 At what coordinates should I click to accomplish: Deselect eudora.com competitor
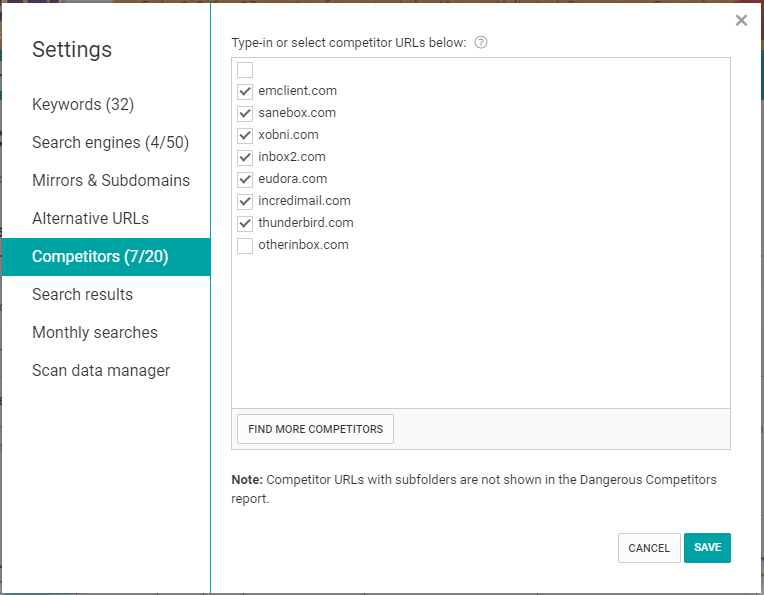coord(245,179)
